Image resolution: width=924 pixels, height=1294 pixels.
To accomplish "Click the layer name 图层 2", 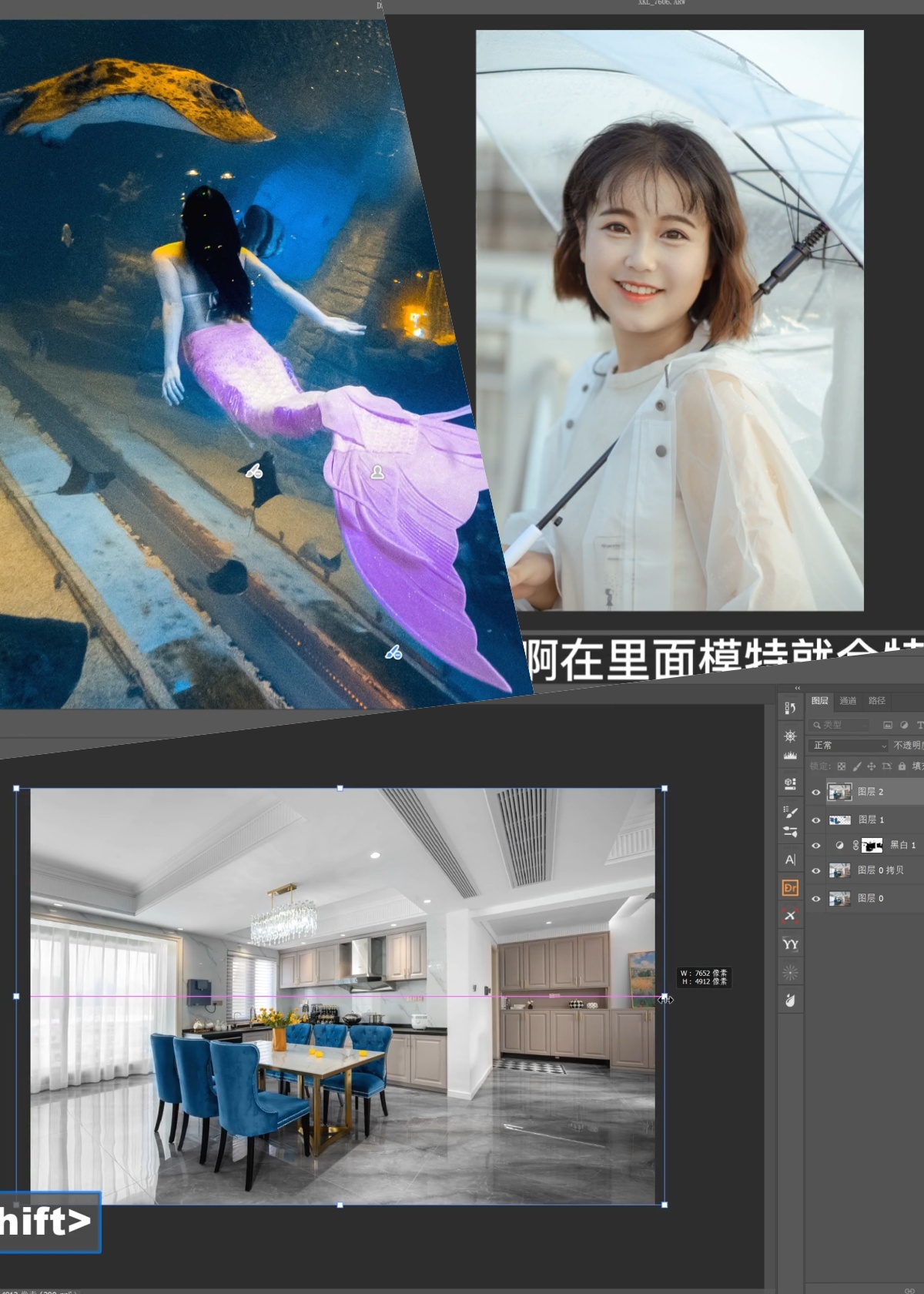I will [x=871, y=792].
